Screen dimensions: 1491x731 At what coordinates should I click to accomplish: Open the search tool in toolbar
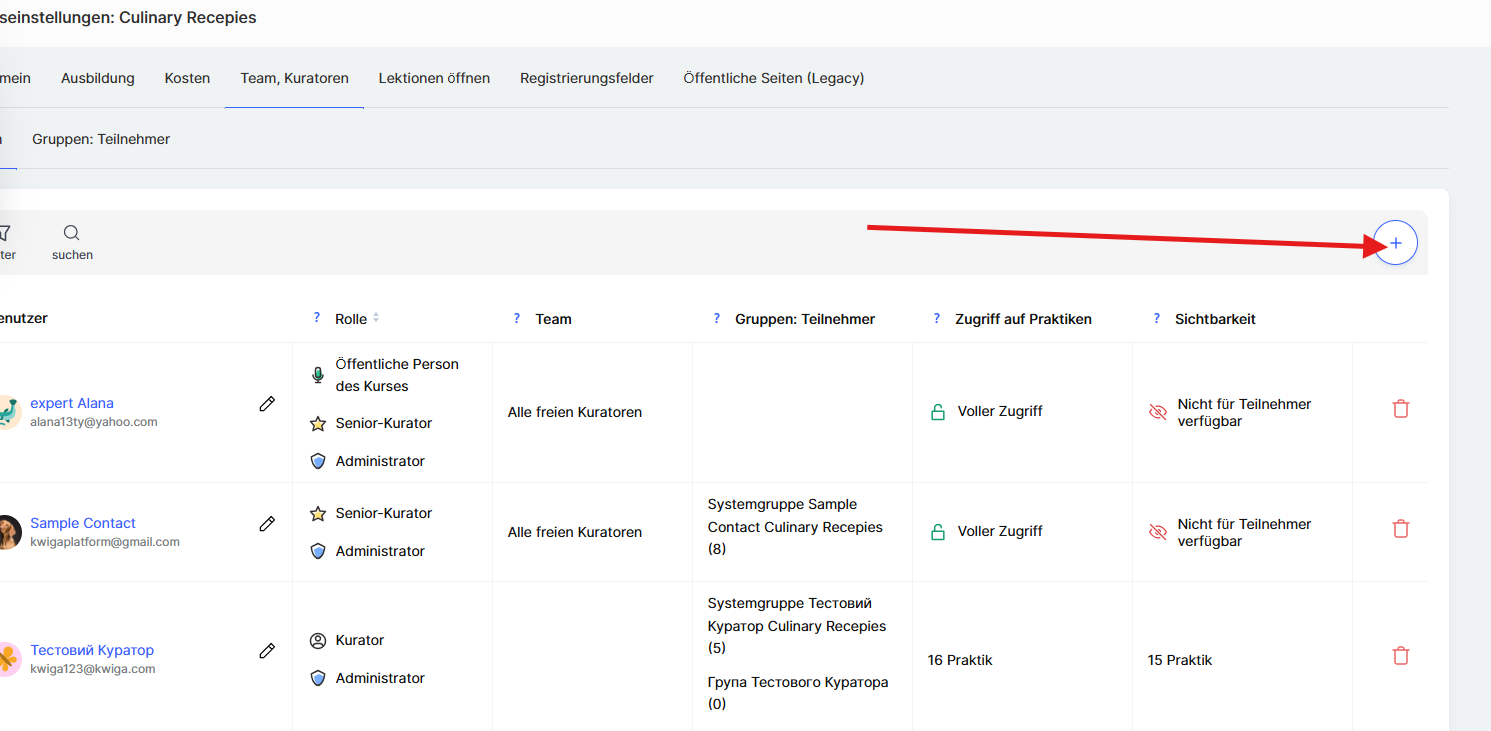72,243
